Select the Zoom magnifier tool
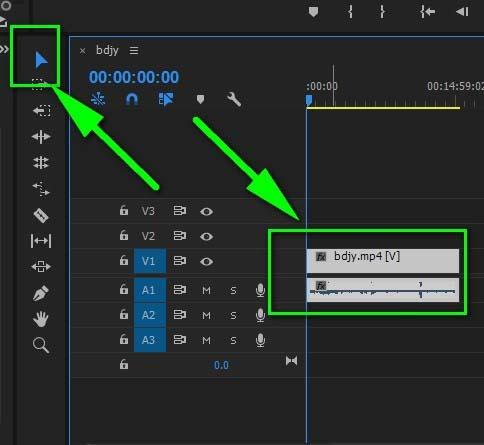The image size is (484, 445). 41,345
